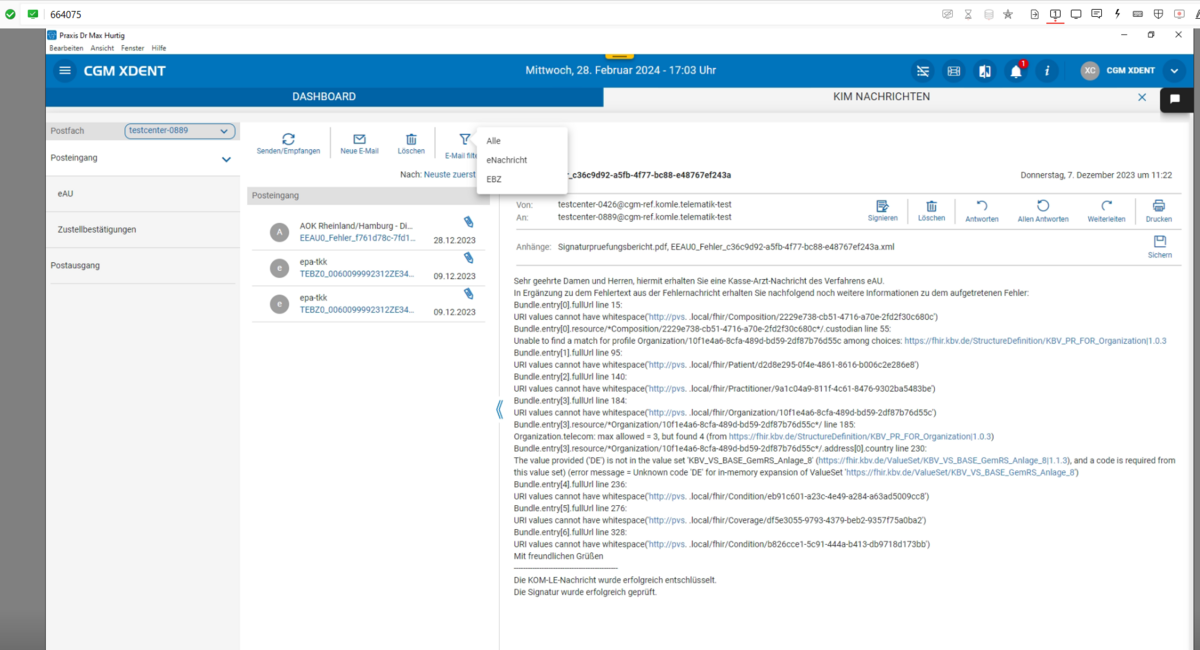Screen dimensions: 1200x650
Task: Switch to the KIM NACHRICHTEN tab
Action: 882,97
